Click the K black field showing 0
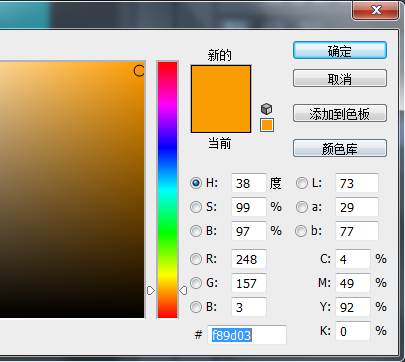Screen dimensions: 405x362 (353, 331)
